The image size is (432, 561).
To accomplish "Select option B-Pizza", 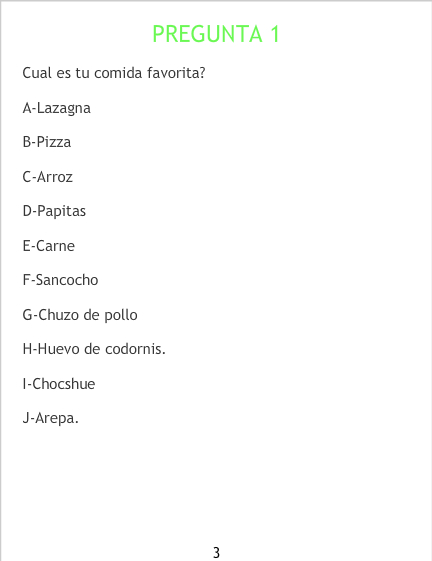I will click(47, 142).
